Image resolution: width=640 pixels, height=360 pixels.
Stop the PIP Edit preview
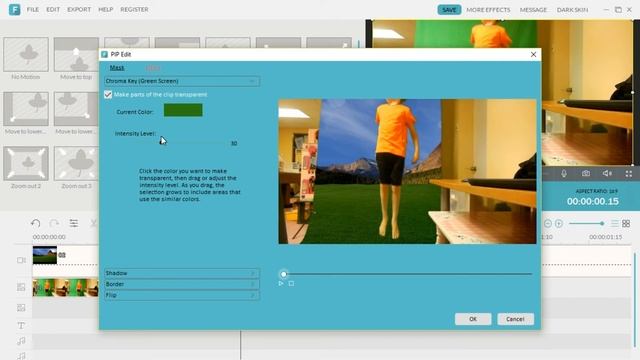click(x=291, y=283)
